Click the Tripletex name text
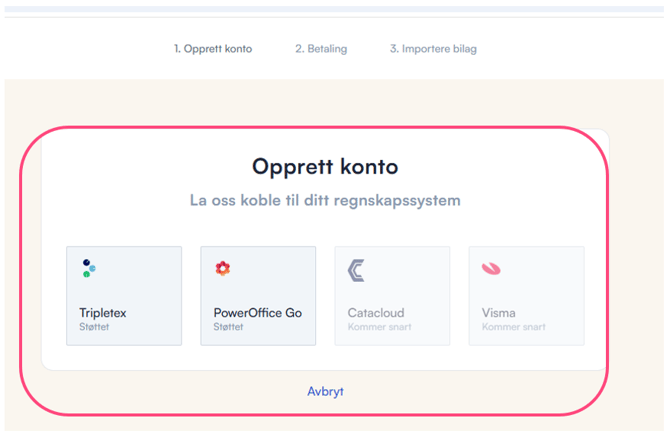Image resolution: width=670 pixels, height=434 pixels. click(103, 313)
